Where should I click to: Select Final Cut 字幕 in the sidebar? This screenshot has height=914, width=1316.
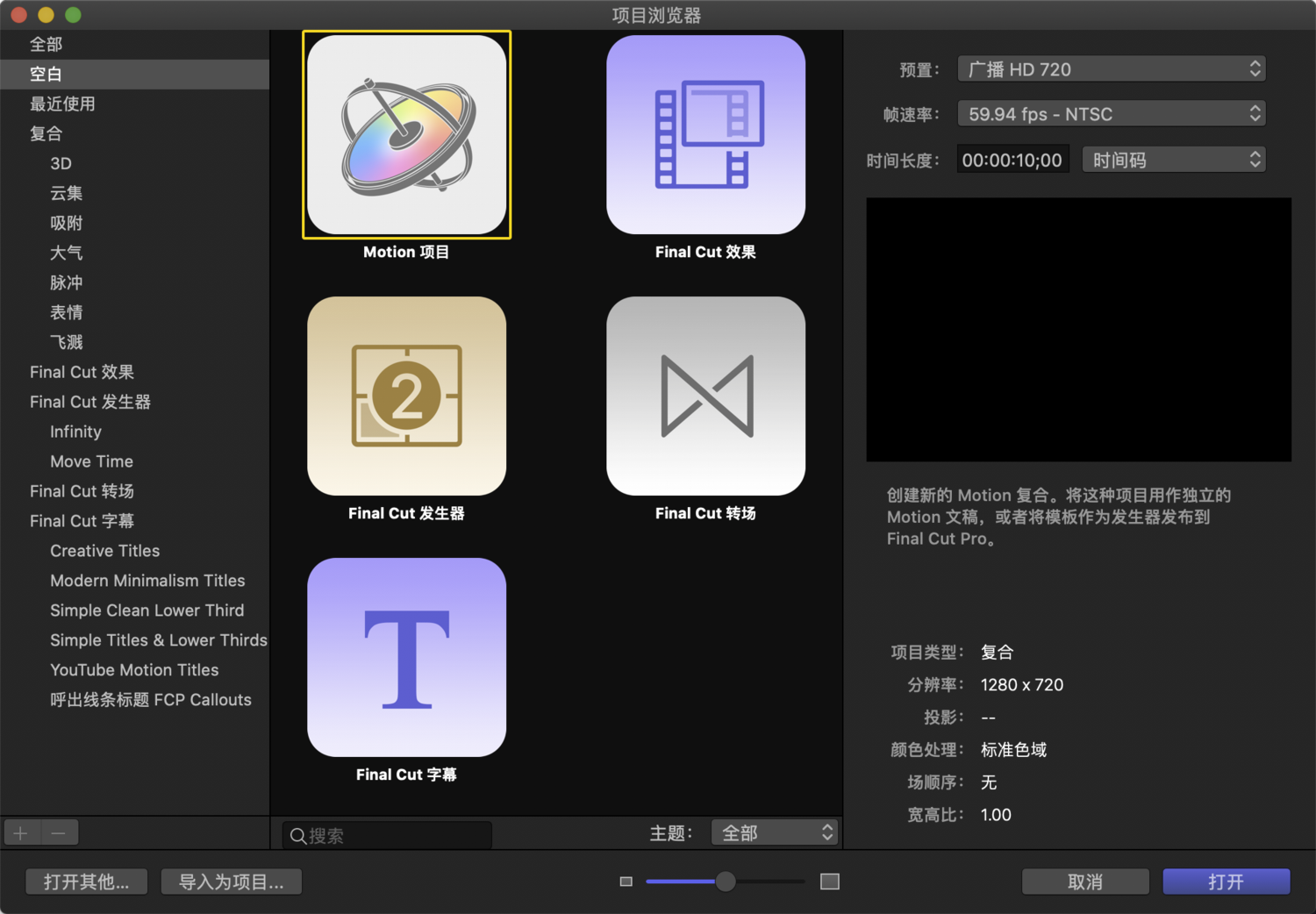[x=134, y=522]
